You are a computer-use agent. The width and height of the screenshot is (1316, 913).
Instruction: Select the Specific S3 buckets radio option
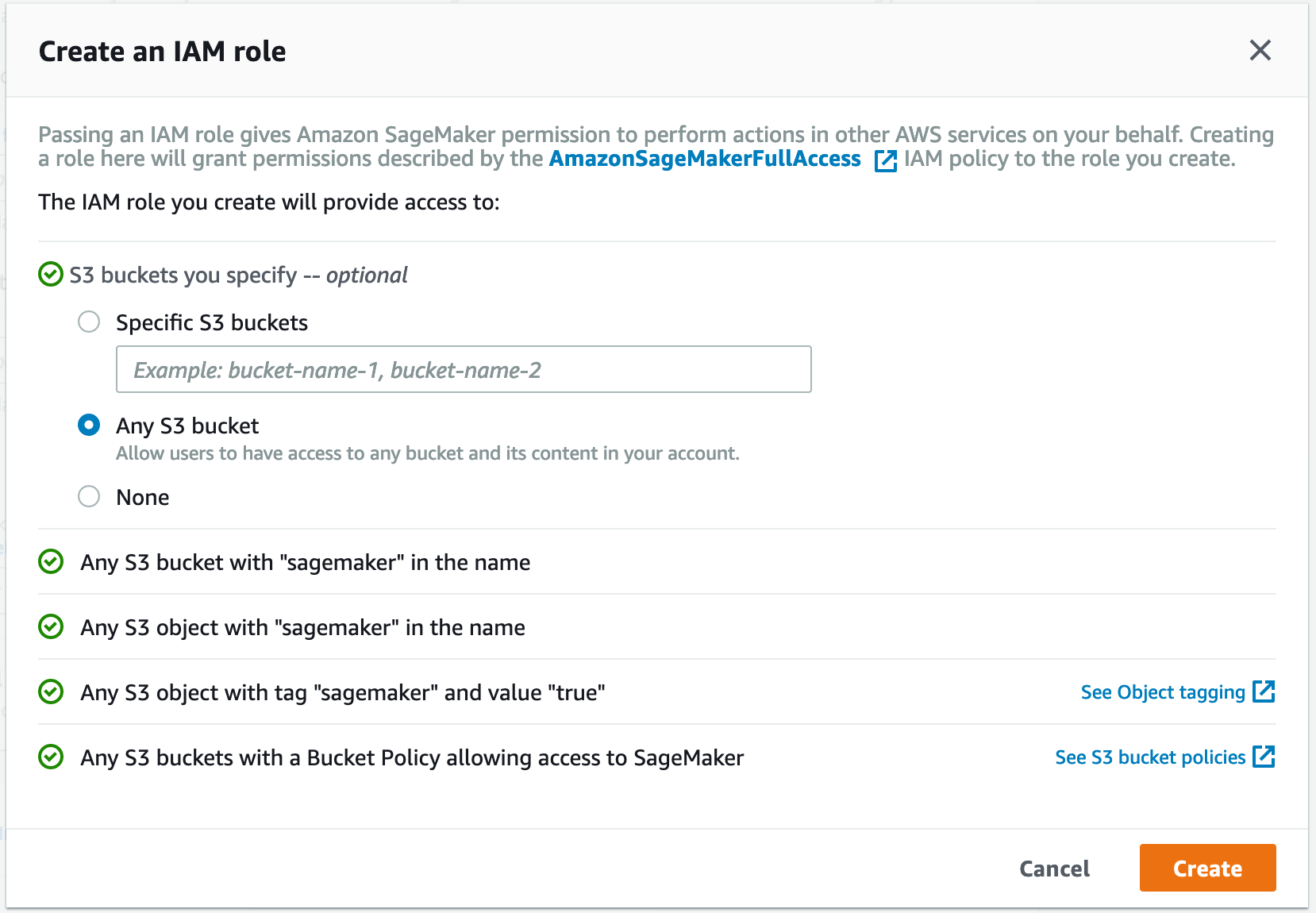(89, 322)
